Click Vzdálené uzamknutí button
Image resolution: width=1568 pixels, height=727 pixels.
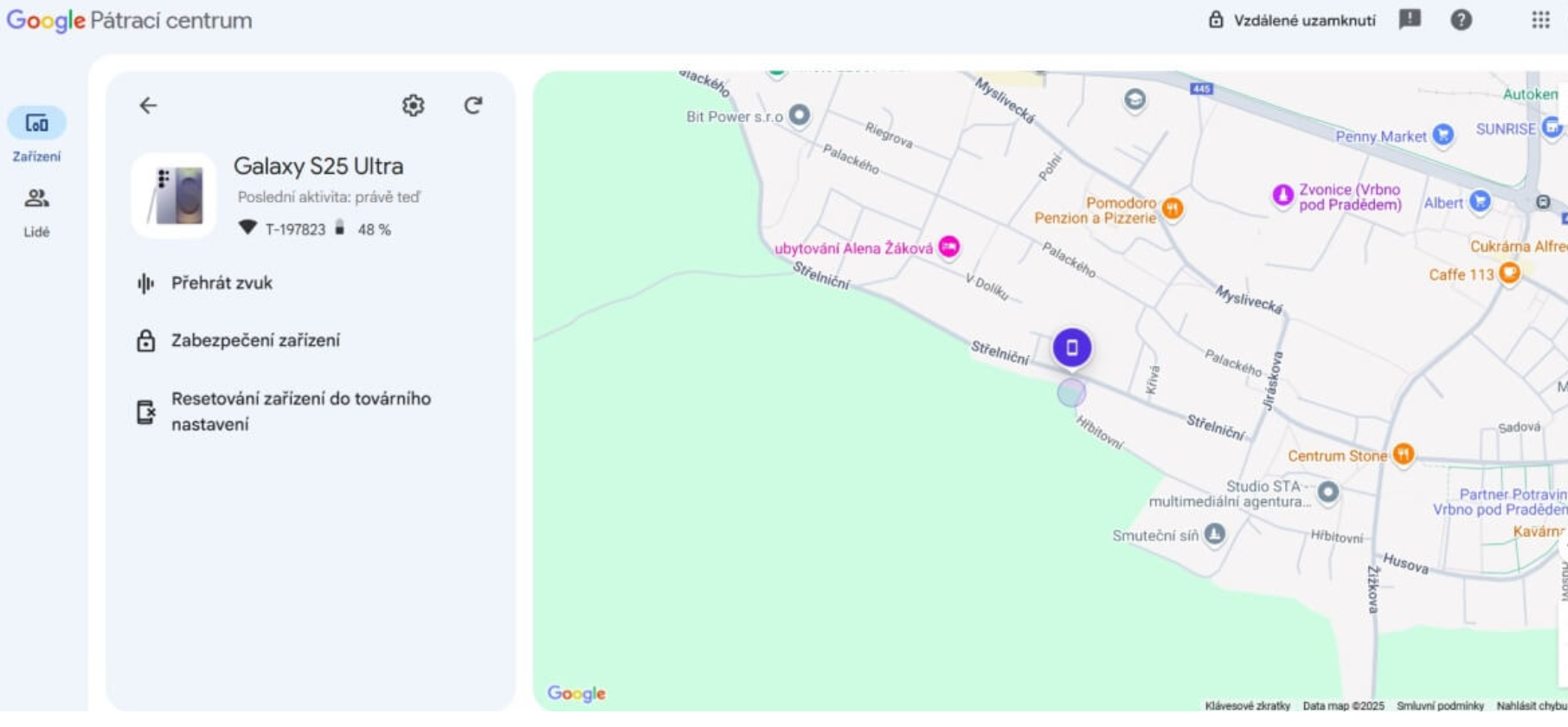click(x=1292, y=20)
